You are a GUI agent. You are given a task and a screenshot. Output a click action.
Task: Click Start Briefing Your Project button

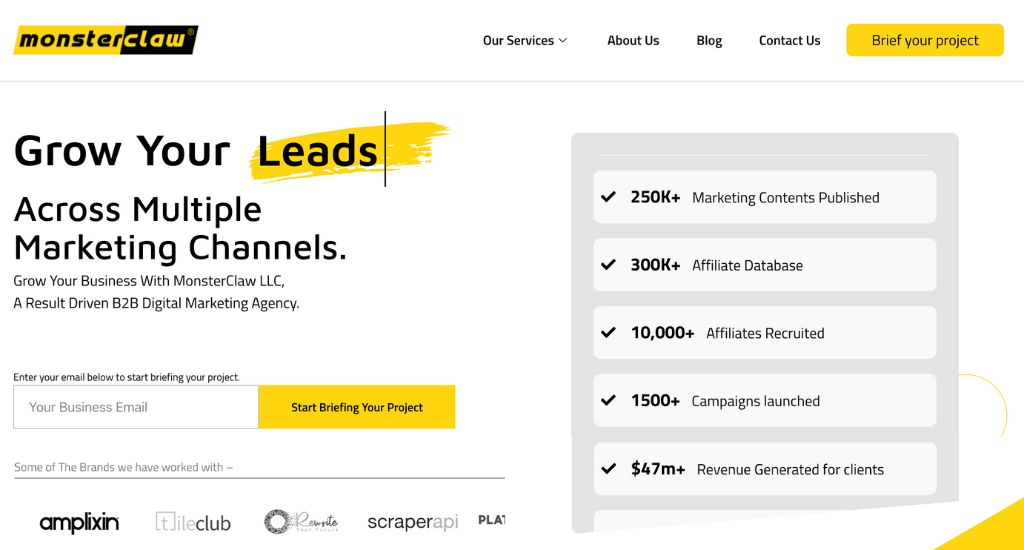[x=357, y=407]
